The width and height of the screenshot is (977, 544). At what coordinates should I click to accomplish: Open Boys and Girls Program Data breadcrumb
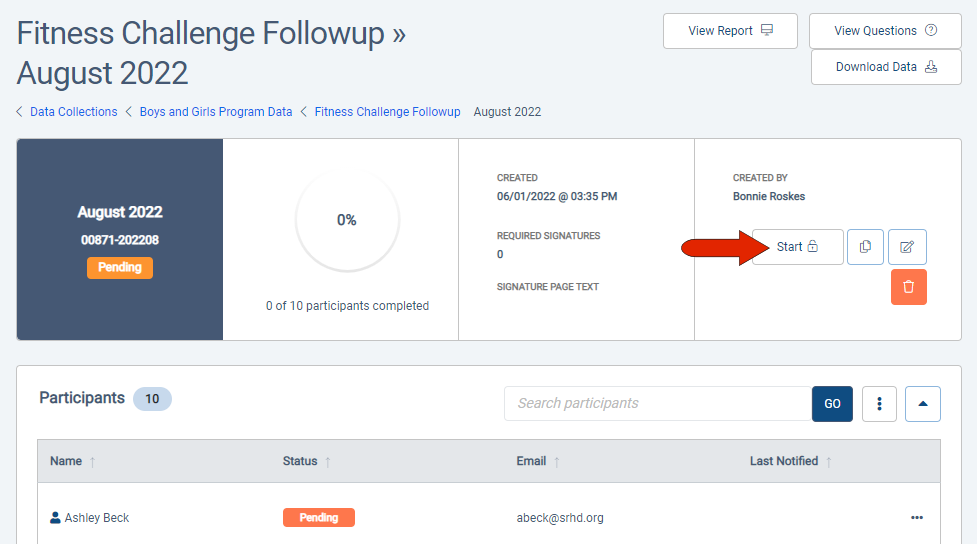click(216, 112)
